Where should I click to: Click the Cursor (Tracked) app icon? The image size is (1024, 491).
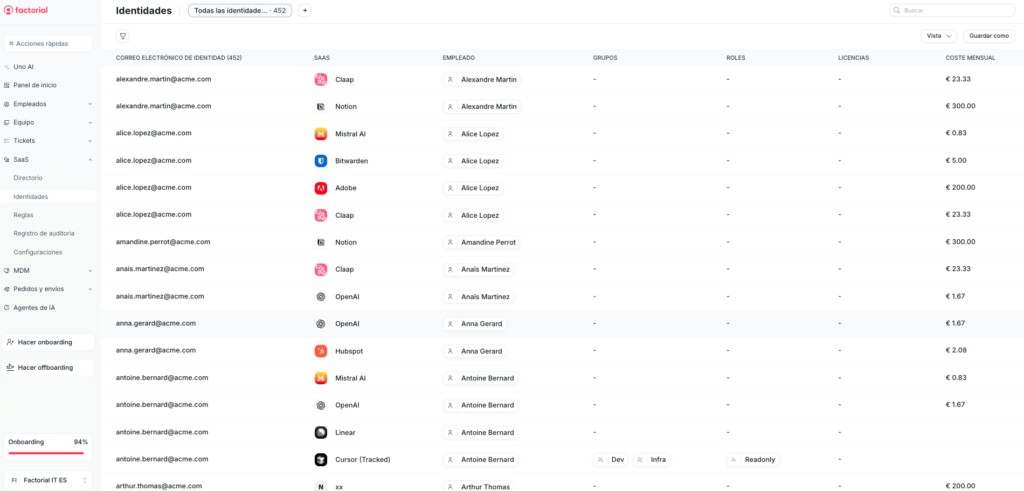321,460
